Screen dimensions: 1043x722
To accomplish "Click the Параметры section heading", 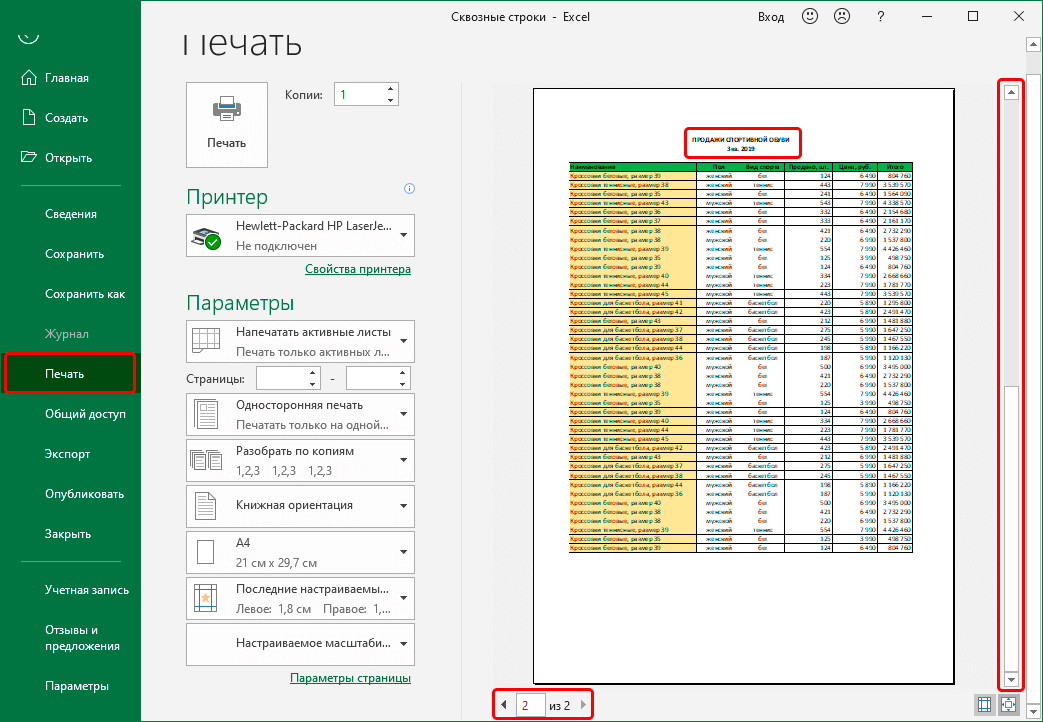I will click(240, 303).
